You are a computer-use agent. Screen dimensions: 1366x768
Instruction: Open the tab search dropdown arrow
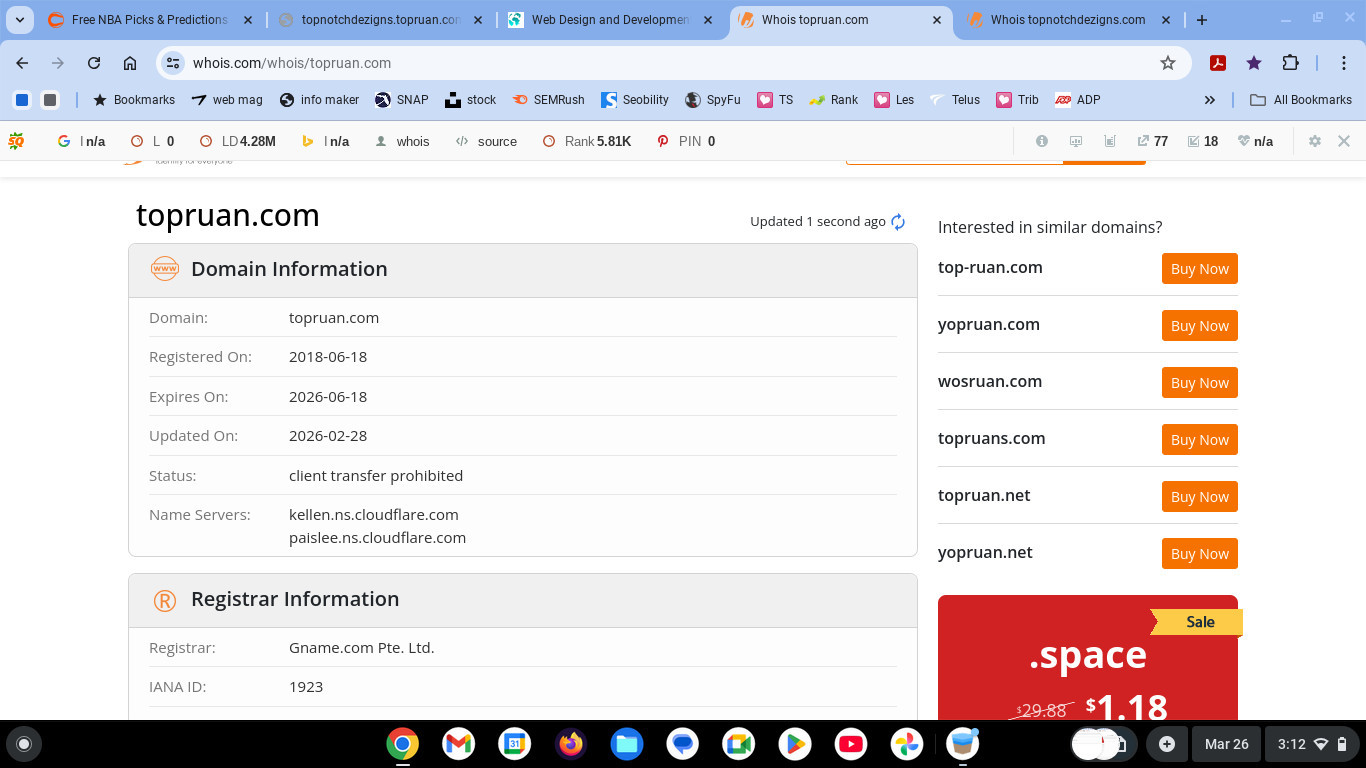pos(20,20)
